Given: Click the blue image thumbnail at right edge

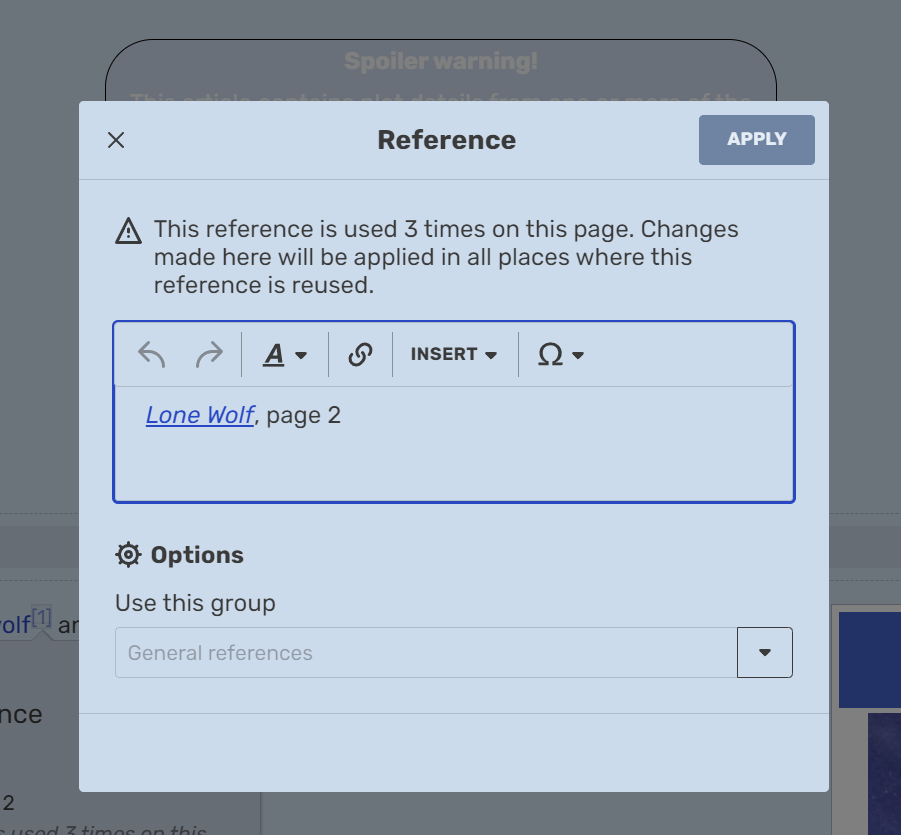Looking at the screenshot, I should coord(868,658).
